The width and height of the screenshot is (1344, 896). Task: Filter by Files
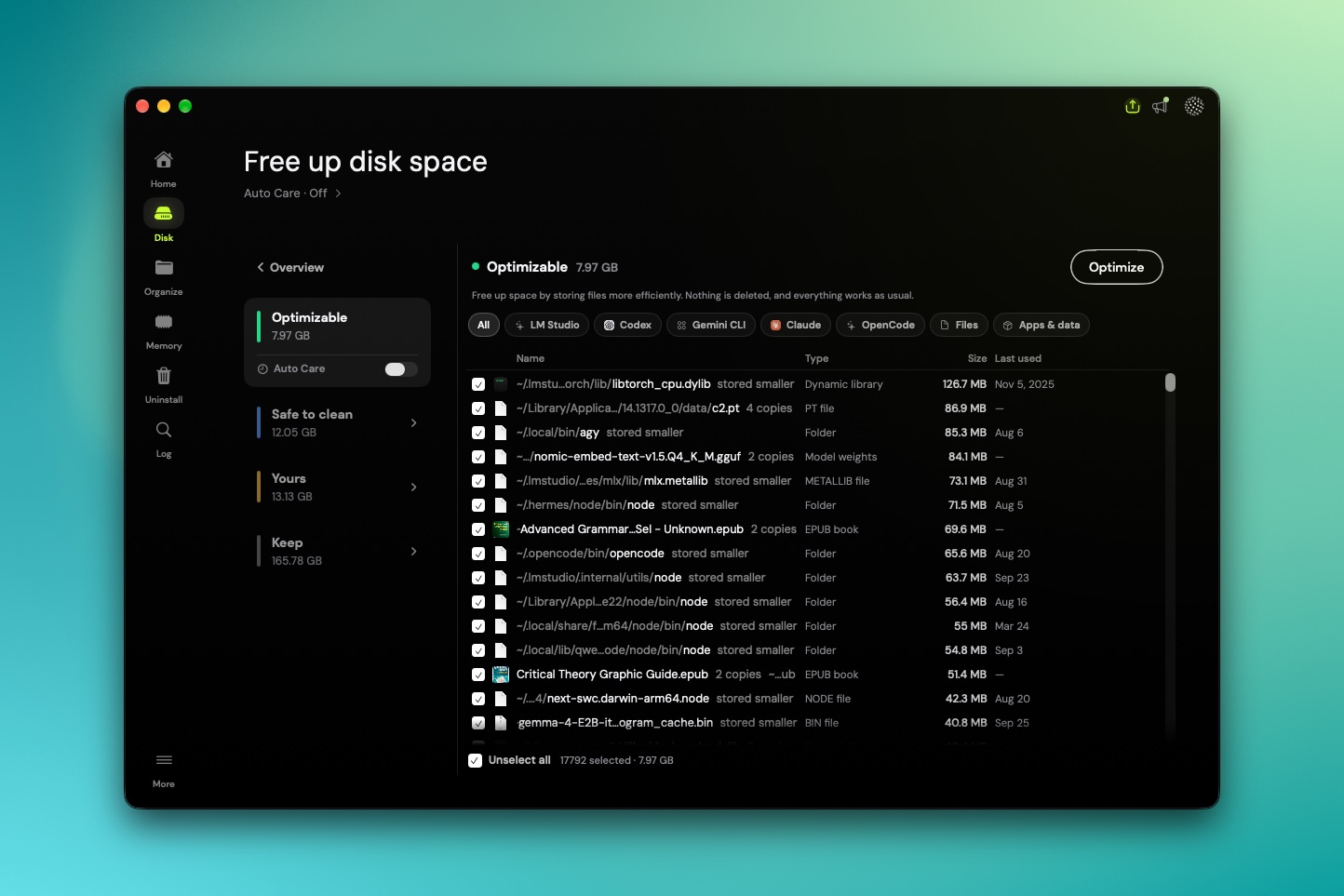click(959, 325)
